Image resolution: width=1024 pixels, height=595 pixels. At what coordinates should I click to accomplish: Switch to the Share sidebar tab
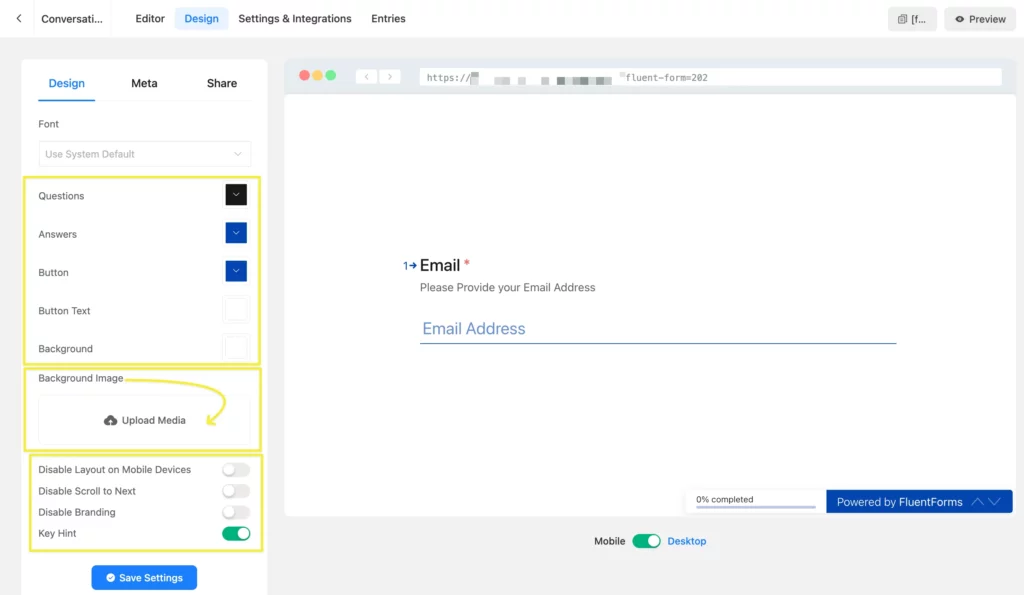222,84
